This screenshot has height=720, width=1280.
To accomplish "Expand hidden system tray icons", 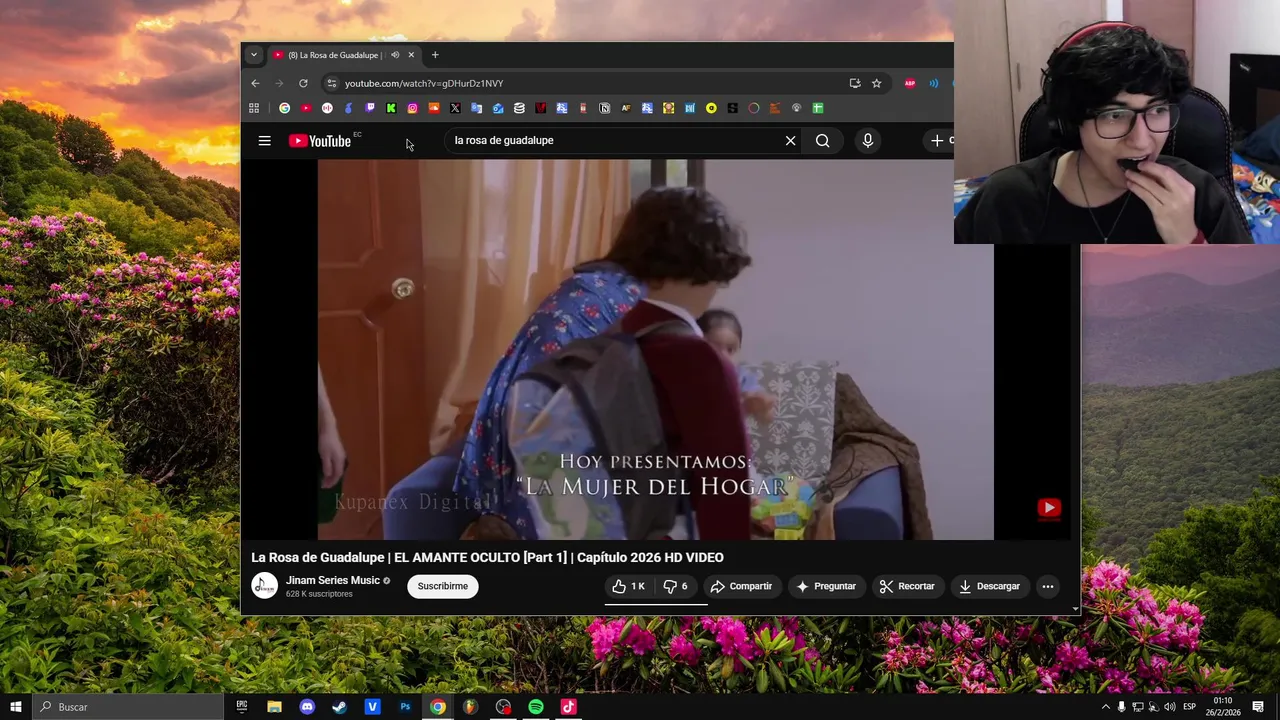I will point(1105,707).
